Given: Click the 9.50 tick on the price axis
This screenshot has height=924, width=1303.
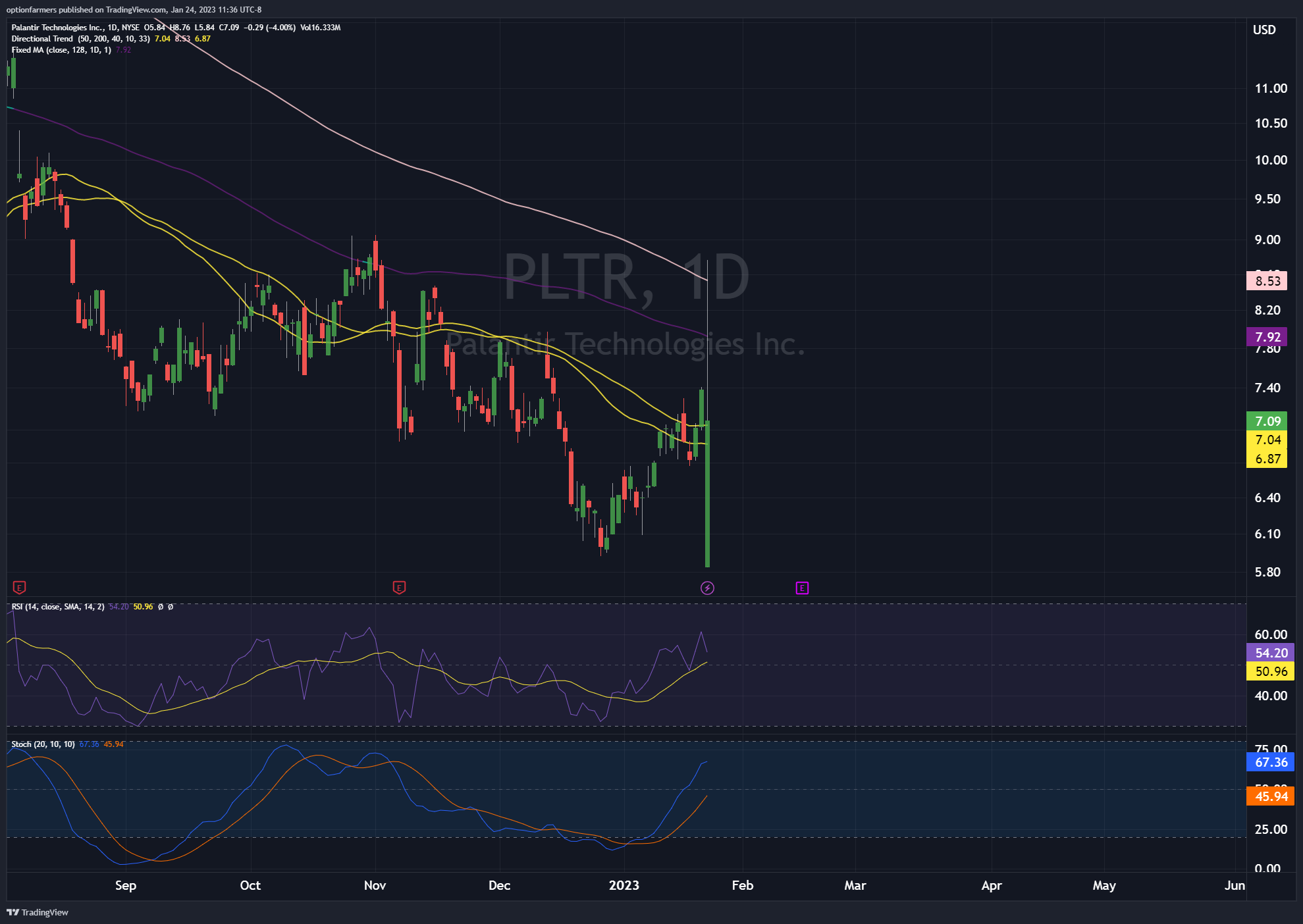Looking at the screenshot, I should point(1267,199).
